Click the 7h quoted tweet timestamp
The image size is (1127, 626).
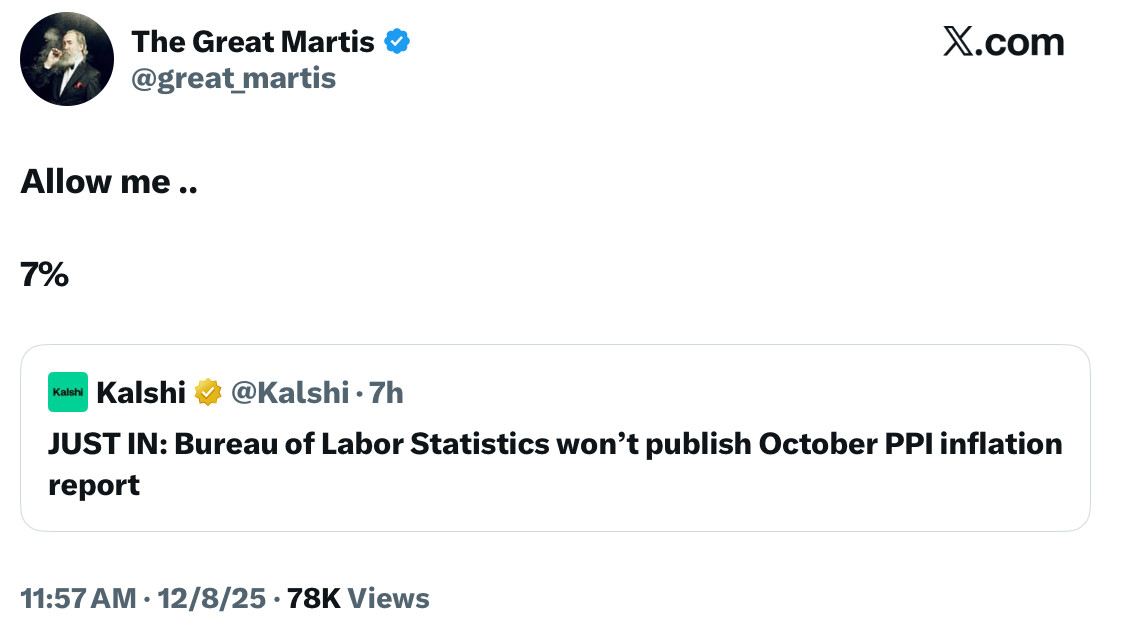point(386,393)
